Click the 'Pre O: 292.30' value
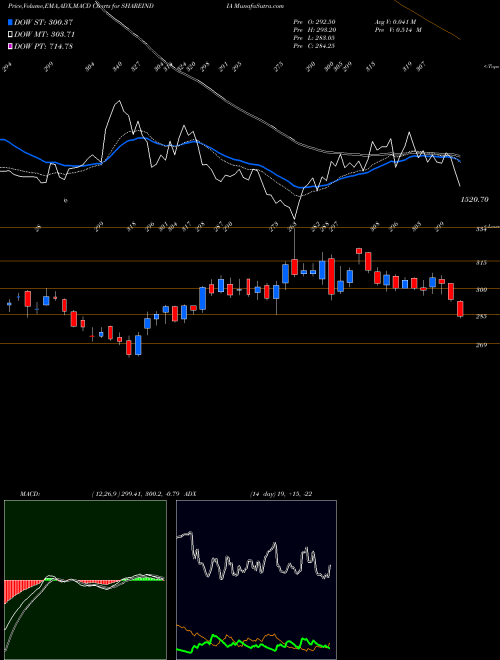The width and height of the screenshot is (500, 660). point(314,22)
